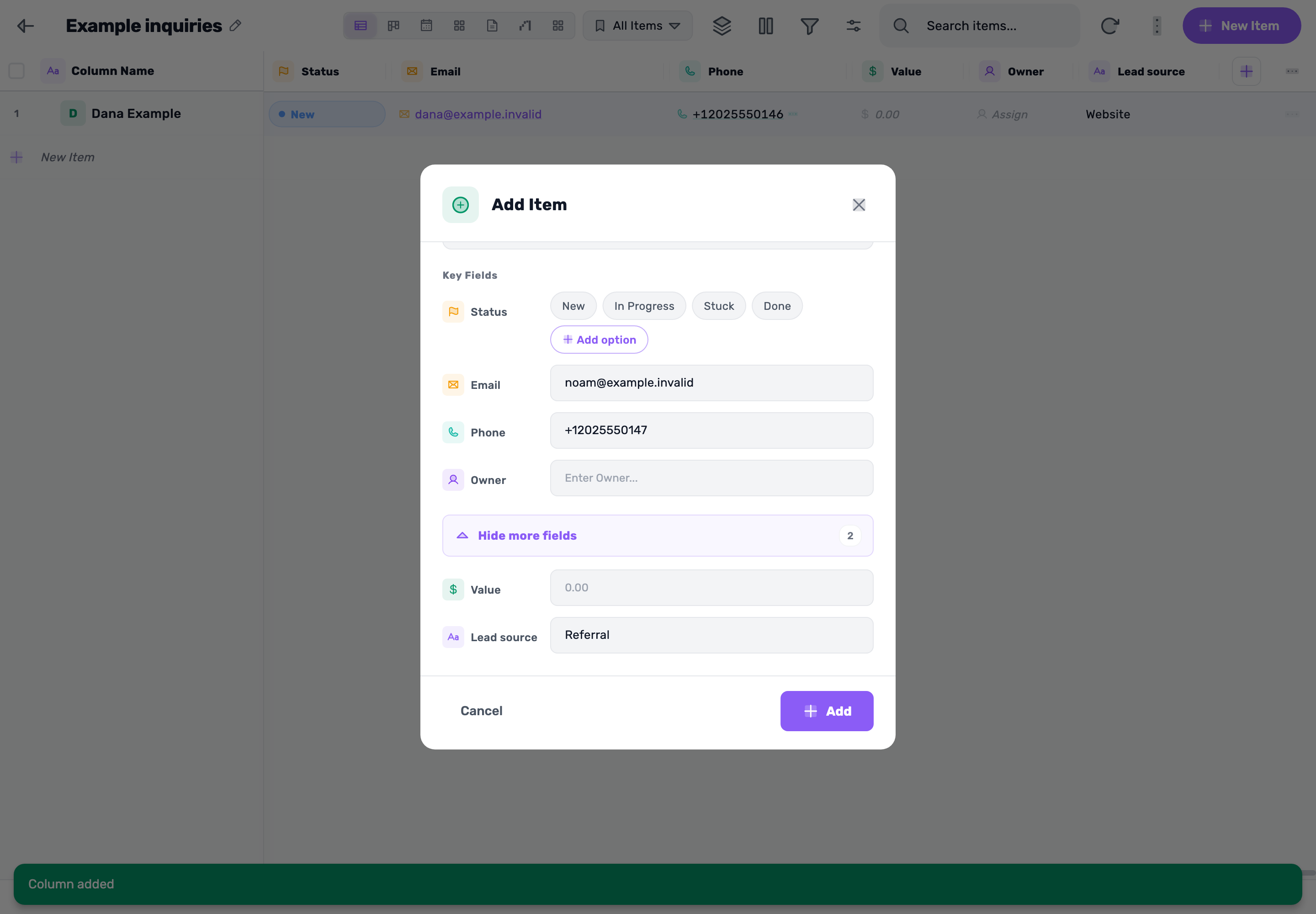This screenshot has width=1316, height=914.
Task: Select the Stuck status chip
Action: point(719,306)
